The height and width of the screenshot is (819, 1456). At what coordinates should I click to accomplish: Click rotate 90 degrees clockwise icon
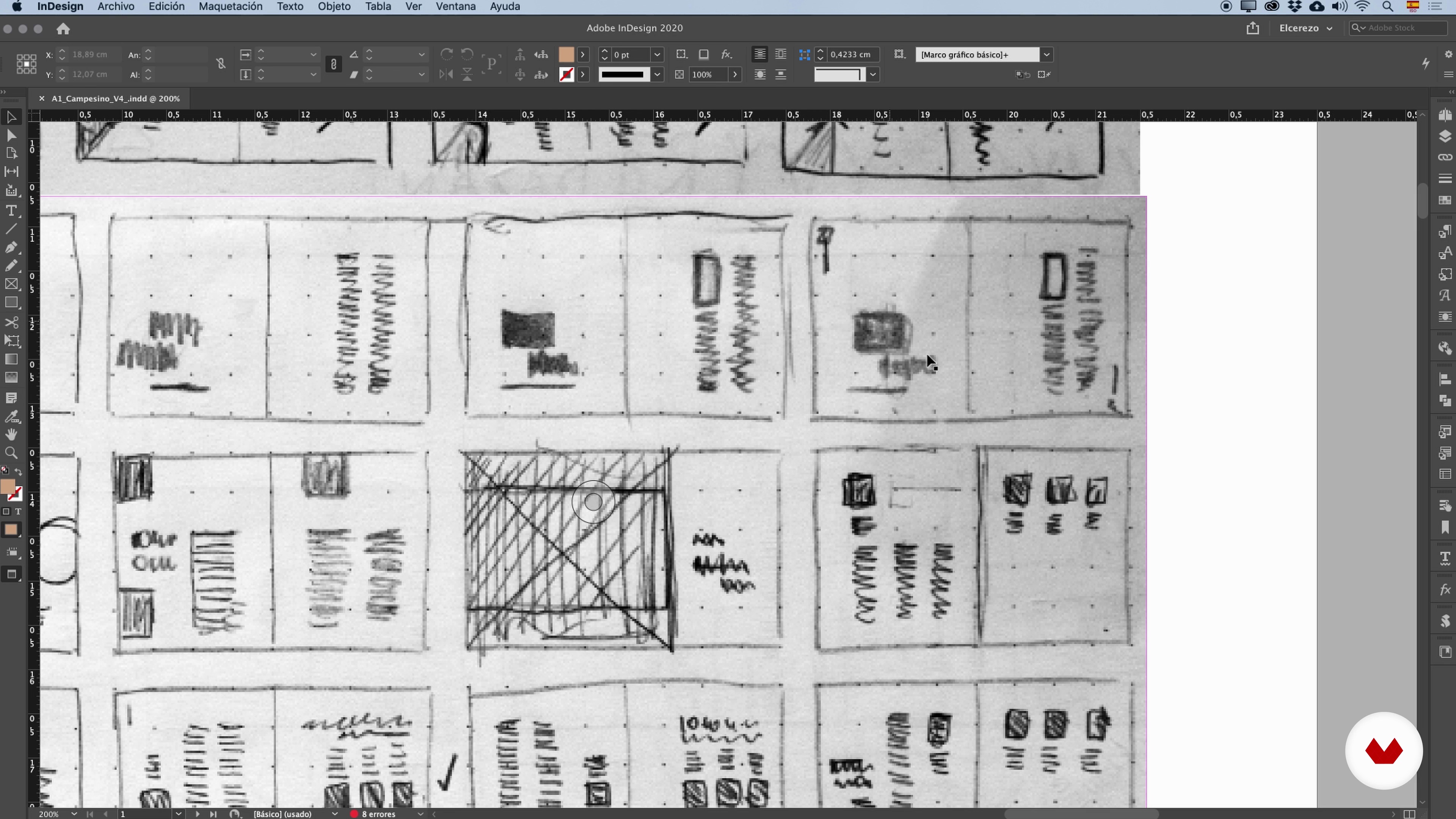click(x=447, y=54)
